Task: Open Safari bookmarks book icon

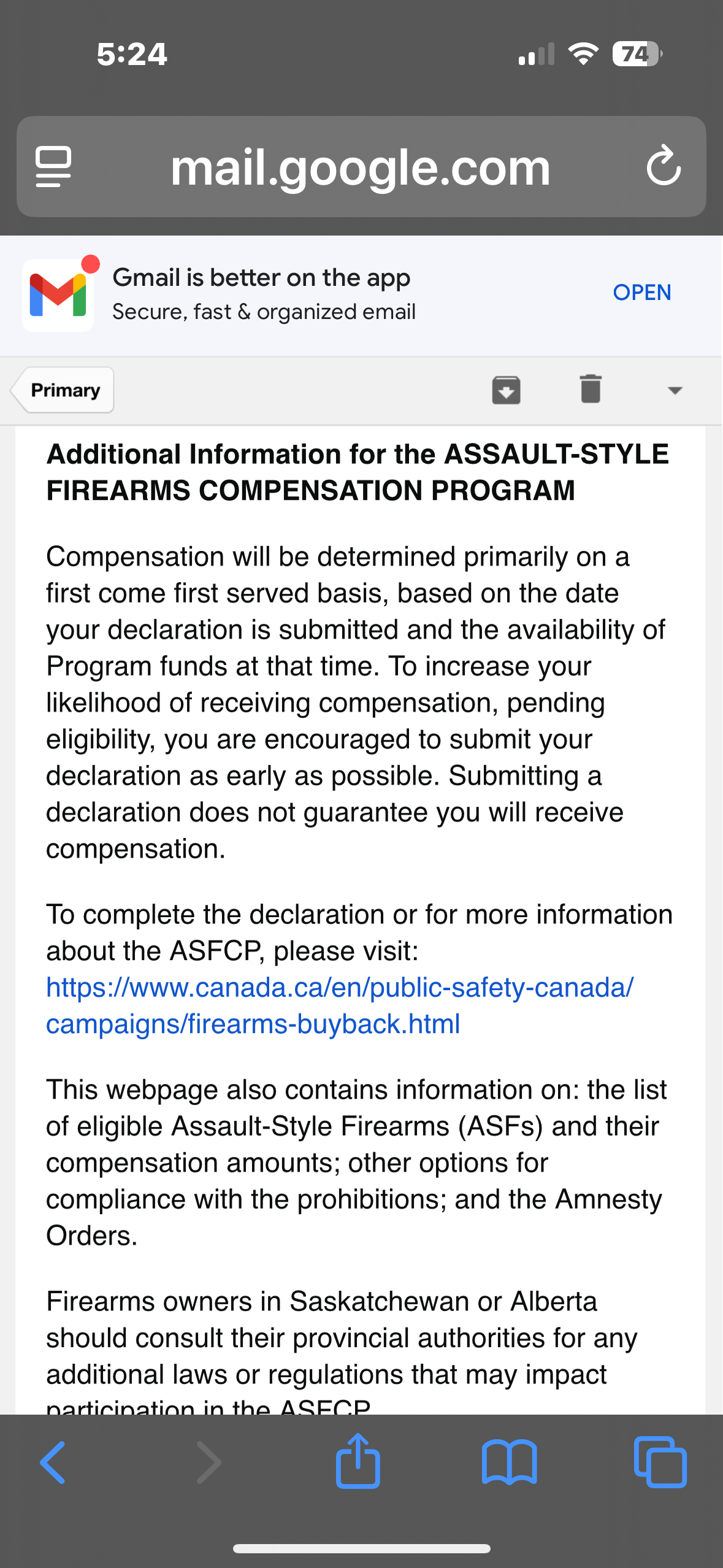Action: pyautogui.click(x=510, y=1462)
